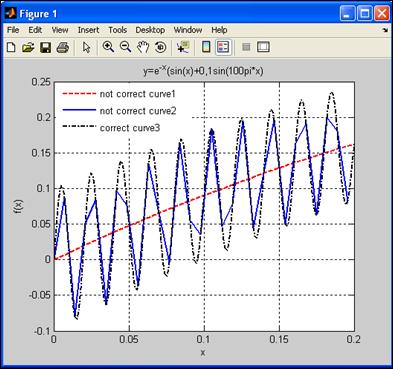Open the Tools menu
Screen dimensions: 393x369
click(118, 30)
